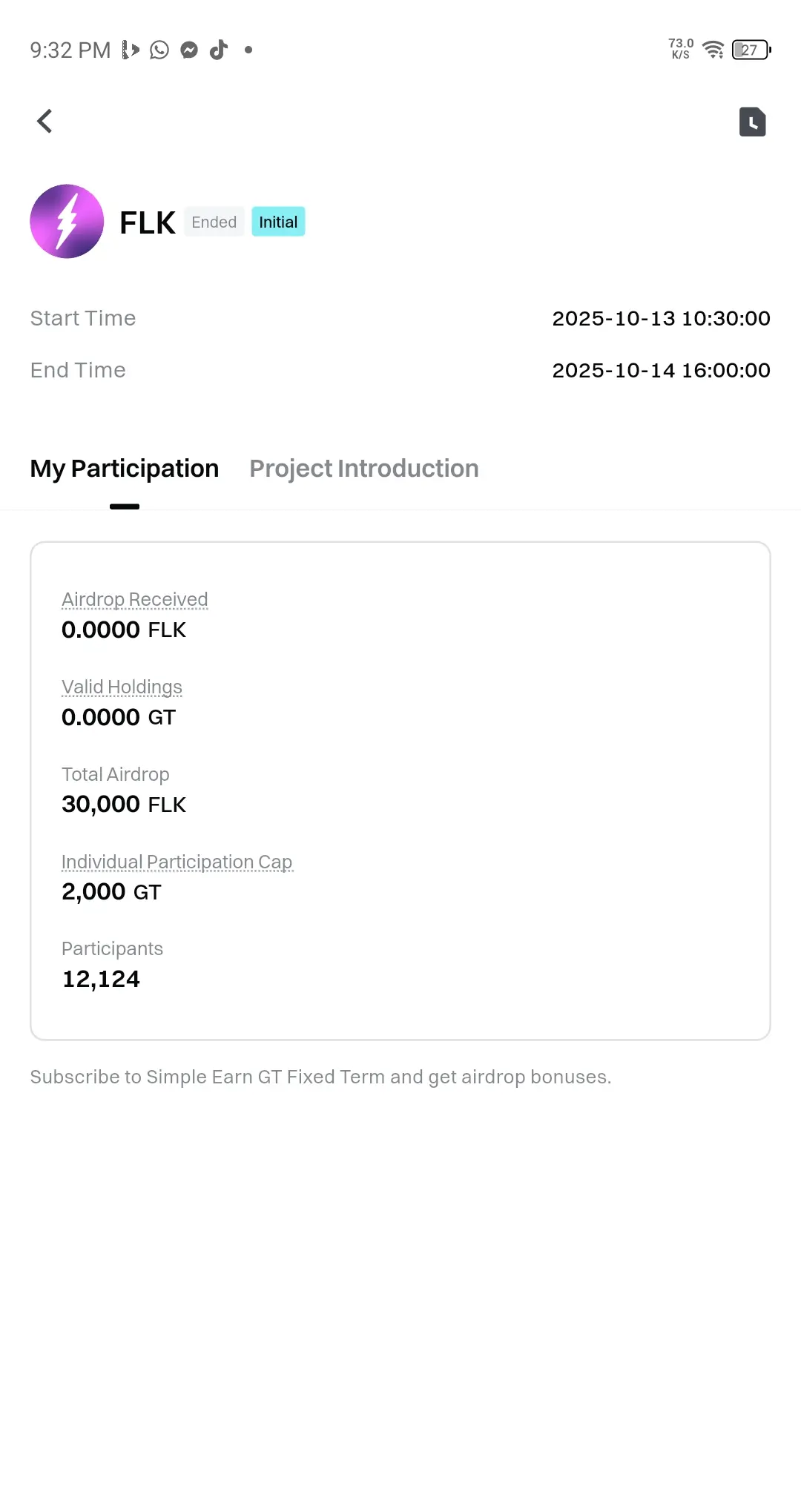Open the Project Introduction tab
This screenshot has width=801, height=1512.
[364, 469]
